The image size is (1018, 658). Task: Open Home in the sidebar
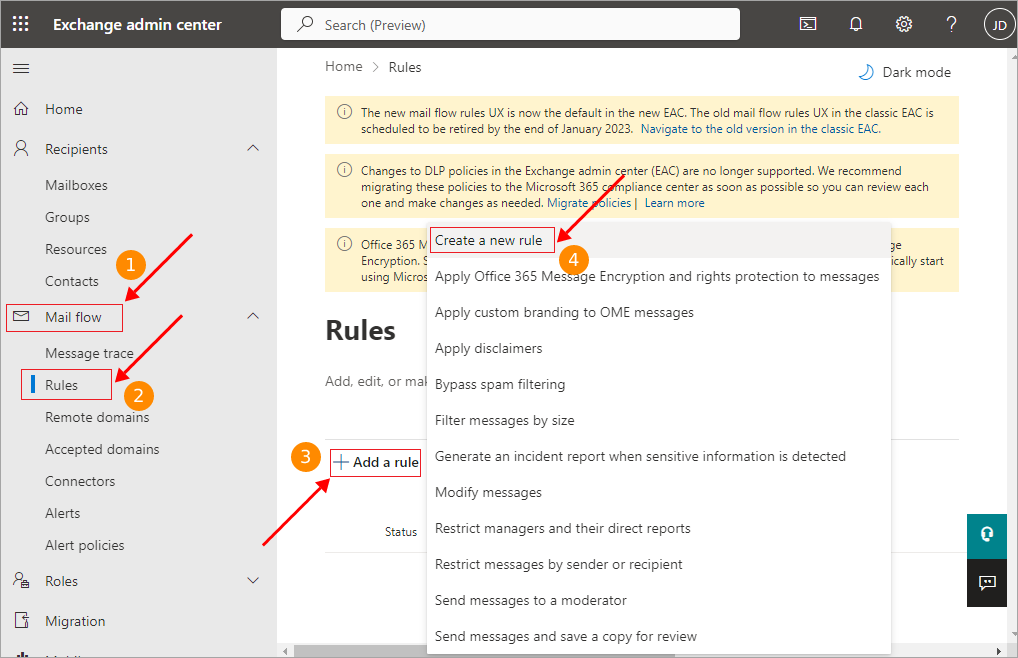pyautogui.click(x=64, y=109)
